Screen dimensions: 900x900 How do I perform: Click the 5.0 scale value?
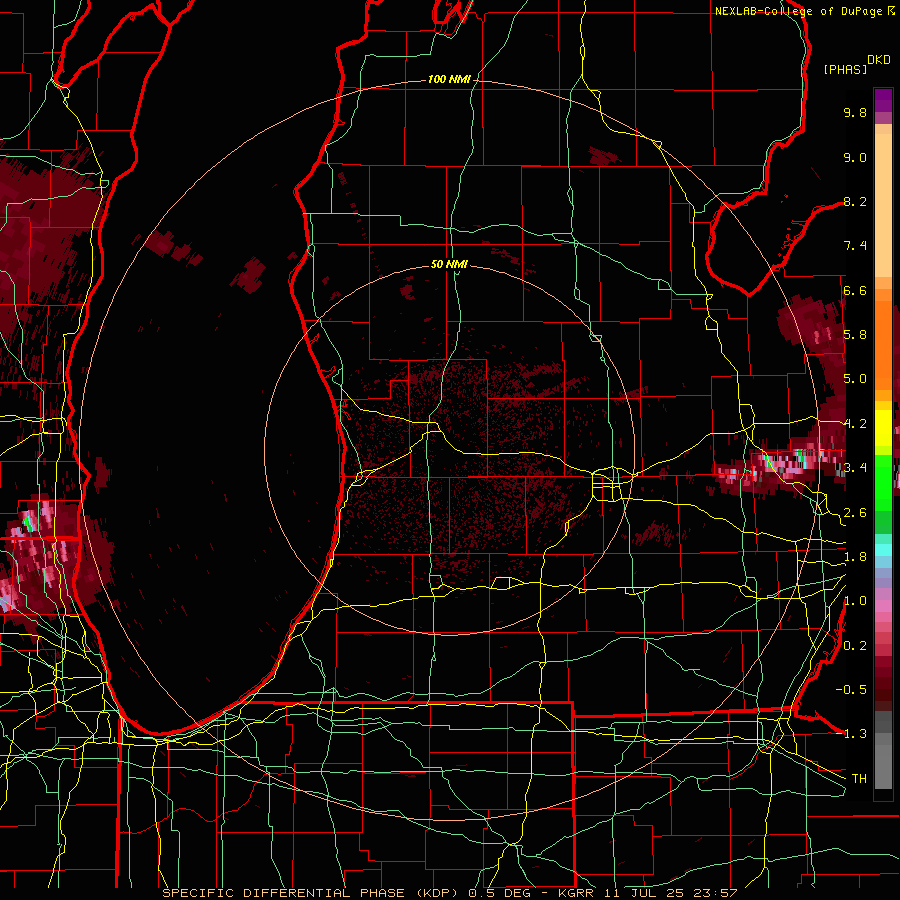click(x=855, y=379)
